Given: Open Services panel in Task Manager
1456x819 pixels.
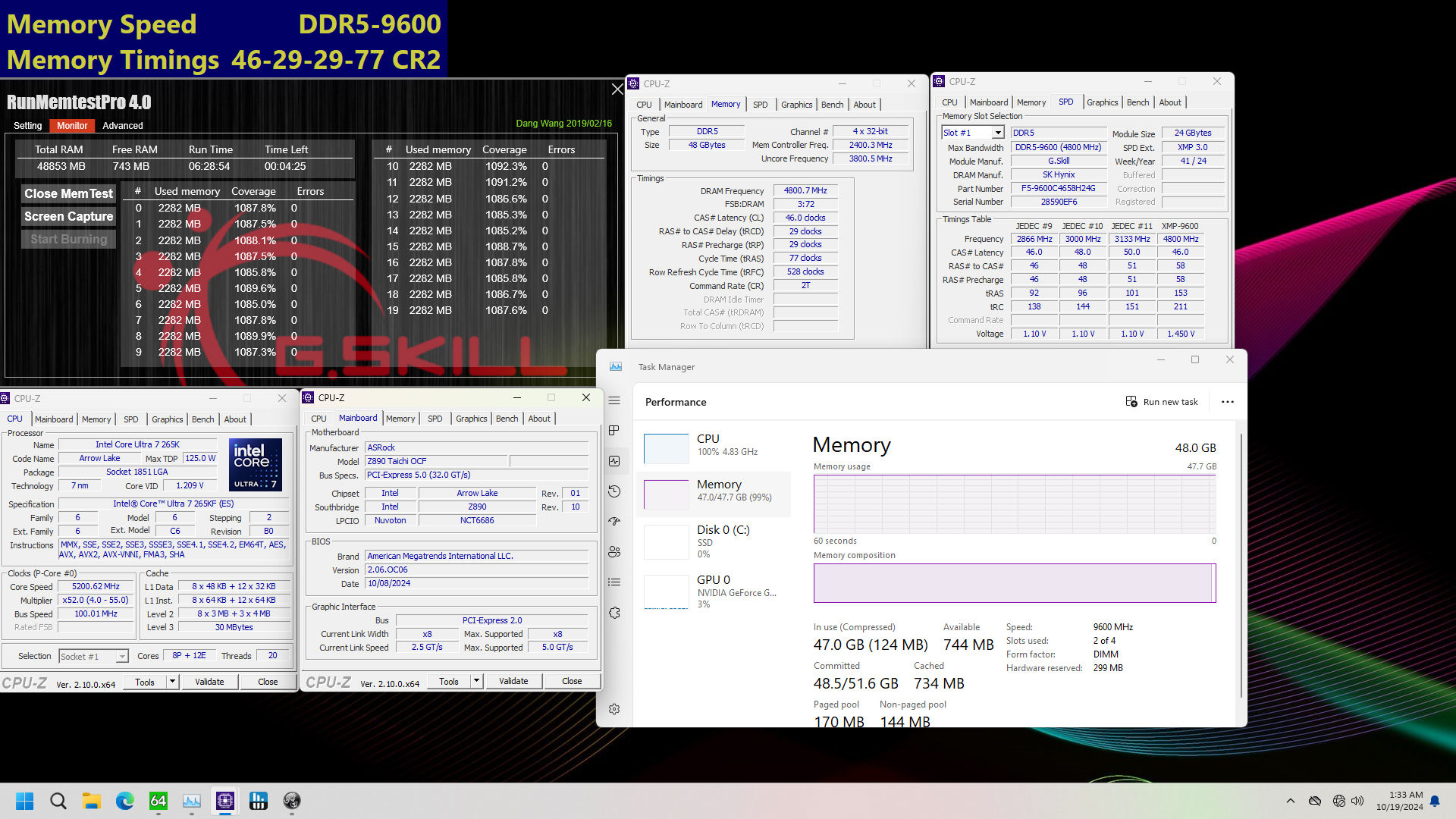Looking at the screenshot, I should [614, 612].
